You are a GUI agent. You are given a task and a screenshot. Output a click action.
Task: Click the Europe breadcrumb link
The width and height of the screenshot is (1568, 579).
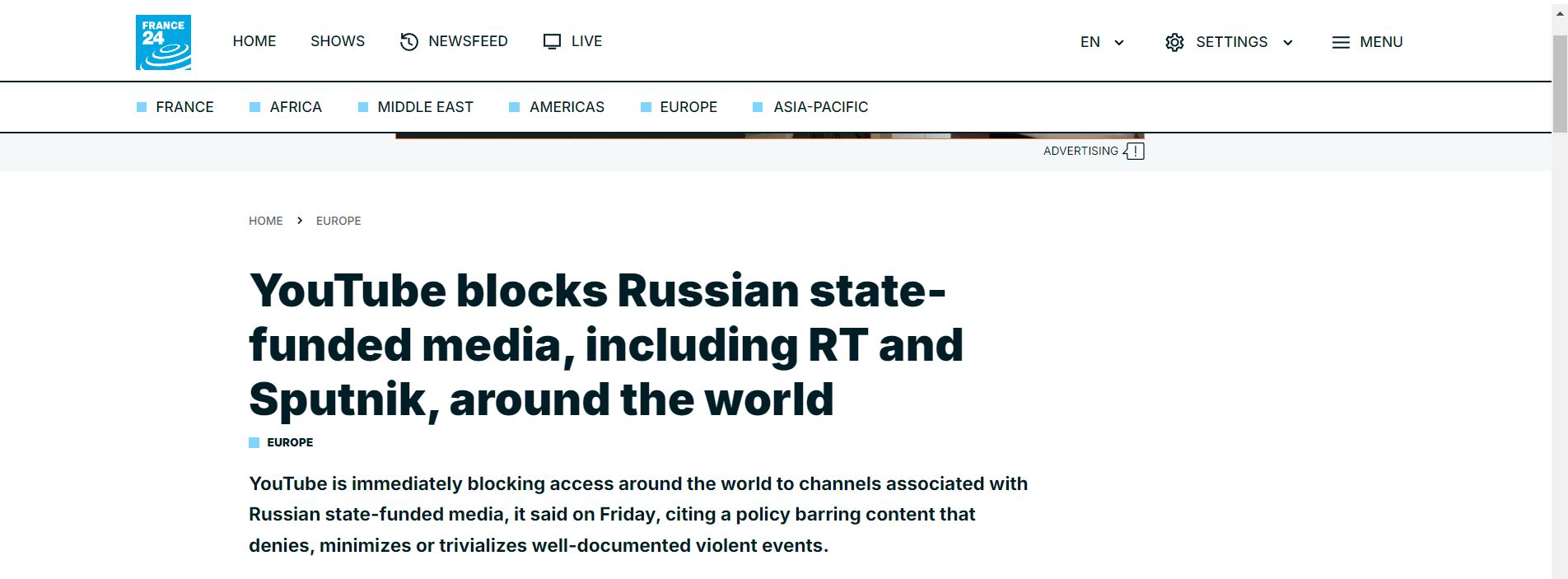(x=338, y=221)
